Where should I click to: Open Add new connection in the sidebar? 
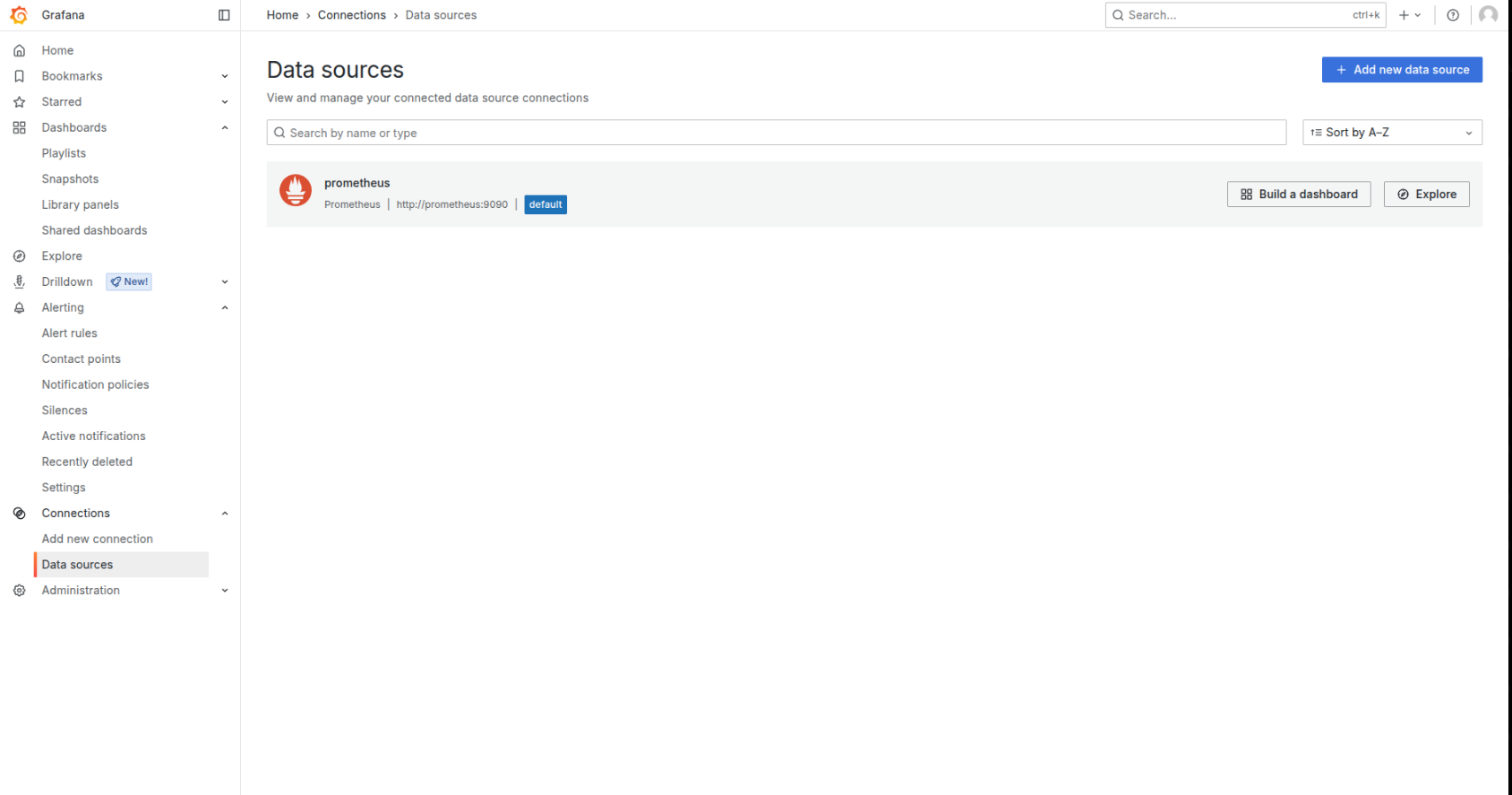pos(97,540)
